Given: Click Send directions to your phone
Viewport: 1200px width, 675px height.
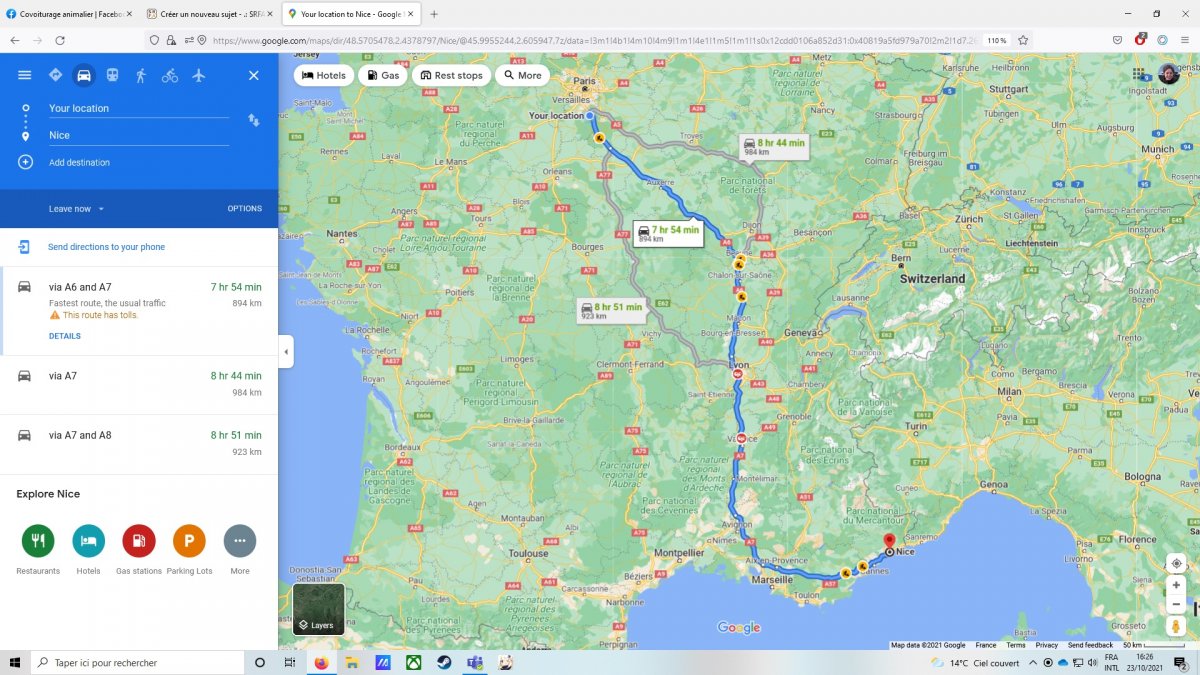Looking at the screenshot, I should click(106, 247).
